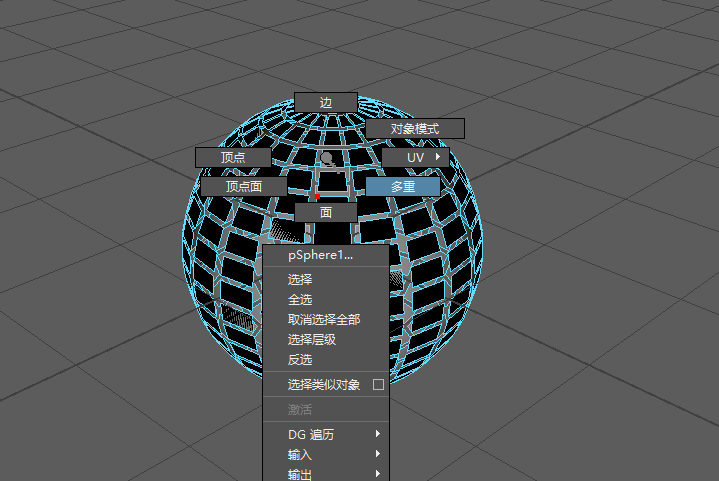Choose 顶点 (Vertex) component mode
719x481 pixels.
pos(233,157)
